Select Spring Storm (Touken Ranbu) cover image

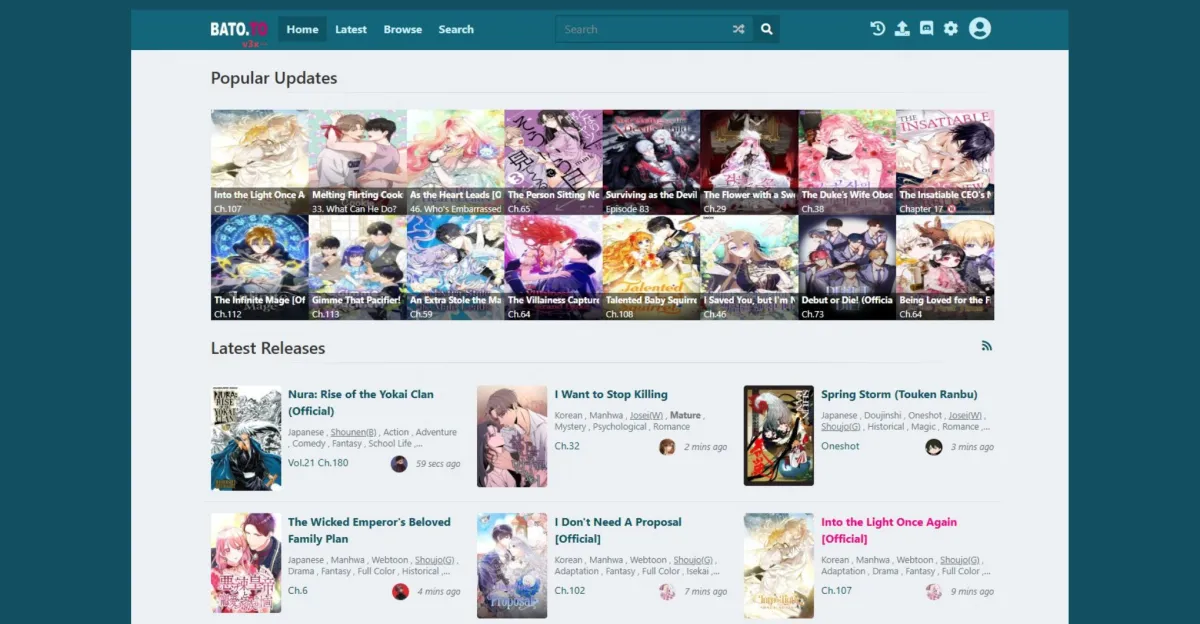coord(778,436)
